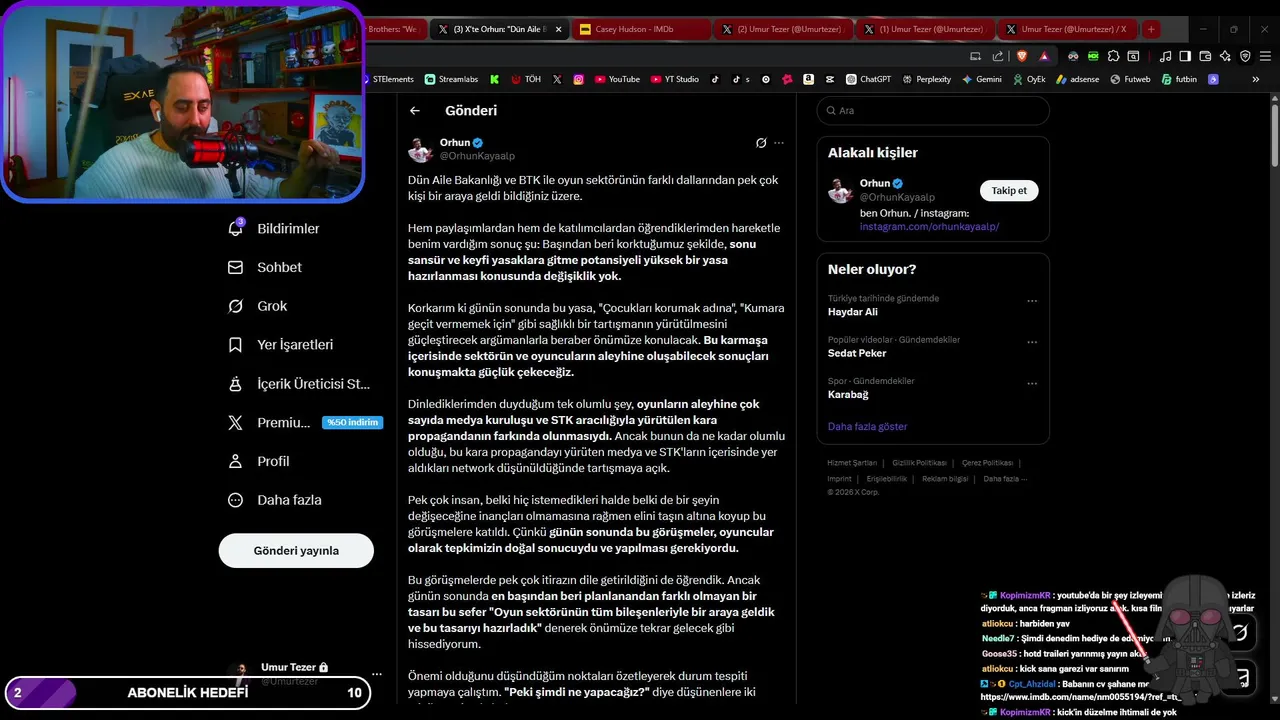Open OyEk bookmark

(x=1030, y=79)
